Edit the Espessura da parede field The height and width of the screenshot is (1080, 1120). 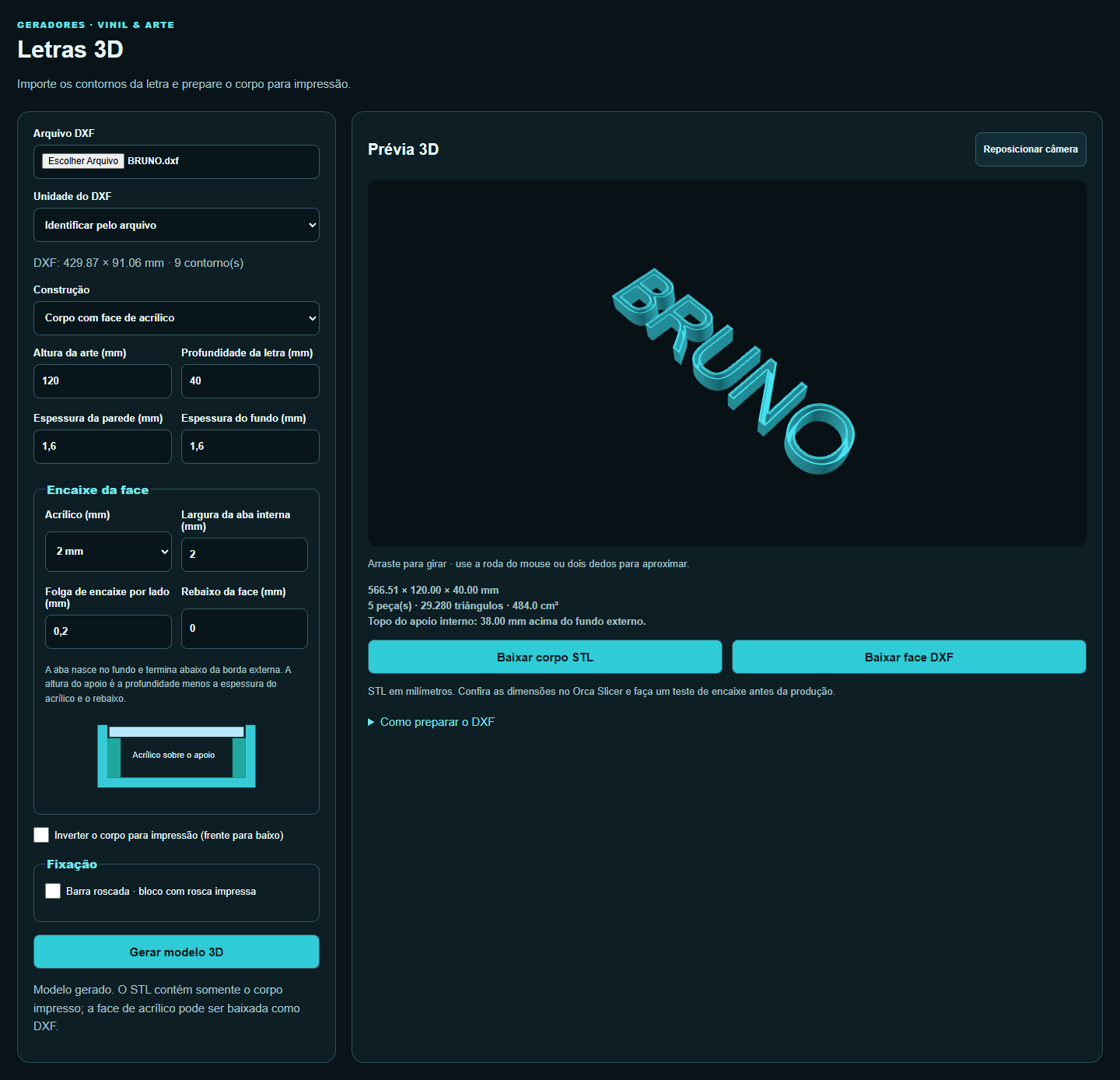click(x=103, y=447)
